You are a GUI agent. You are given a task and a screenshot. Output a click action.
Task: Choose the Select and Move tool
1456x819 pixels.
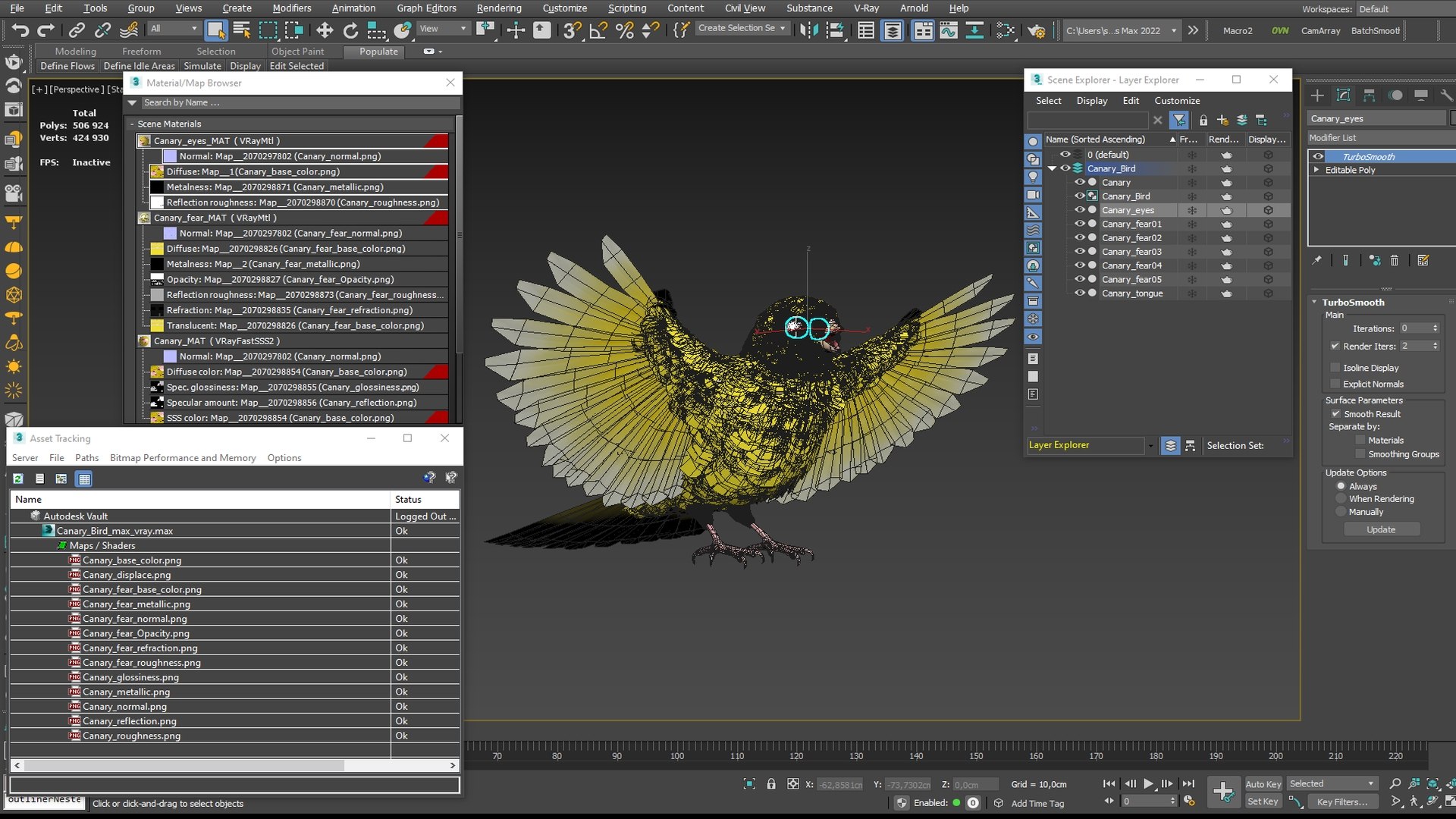click(x=325, y=30)
